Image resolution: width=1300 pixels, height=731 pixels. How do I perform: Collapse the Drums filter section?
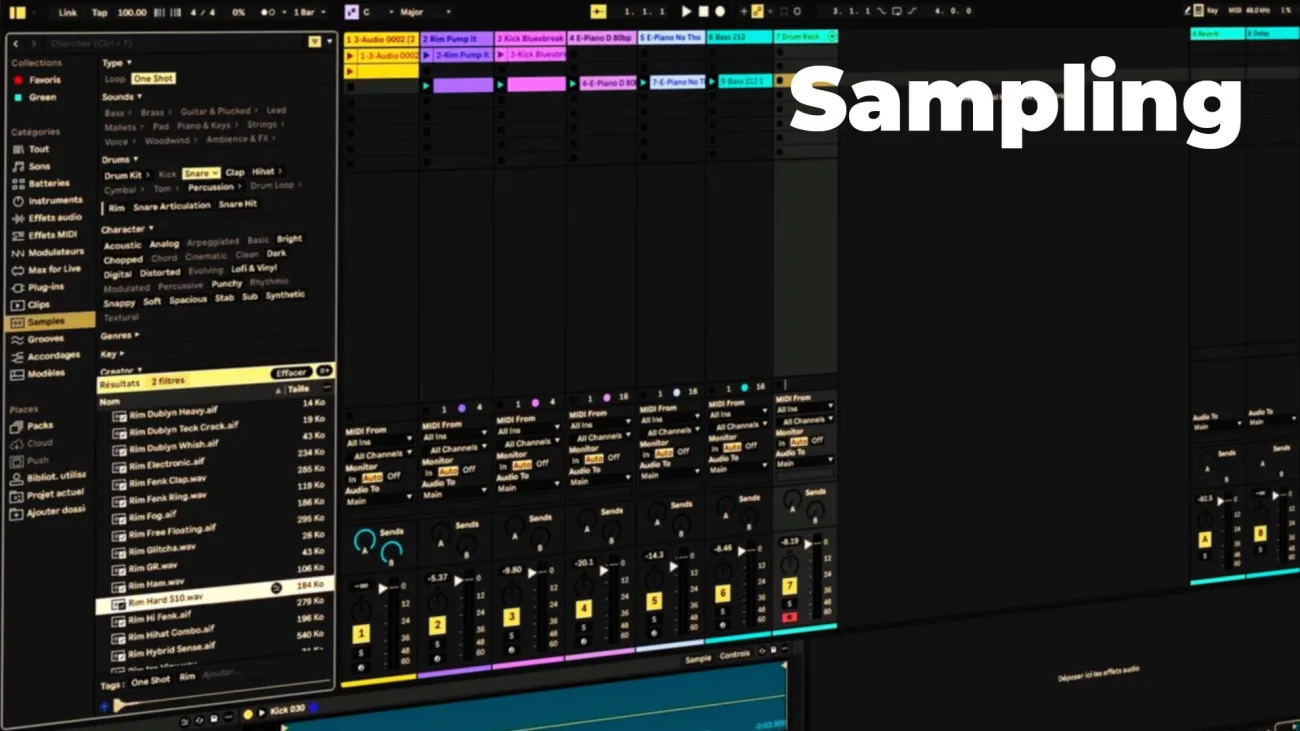[120, 159]
